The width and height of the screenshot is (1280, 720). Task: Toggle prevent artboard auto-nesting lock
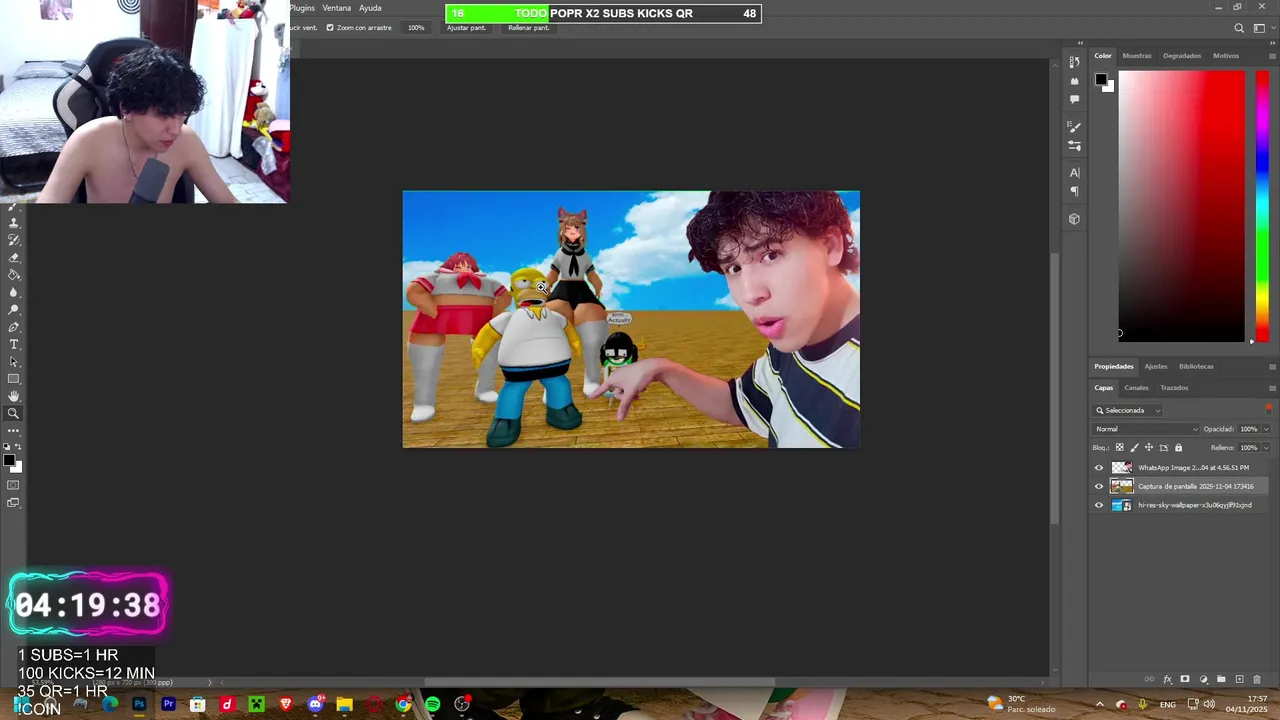[x=1164, y=448]
